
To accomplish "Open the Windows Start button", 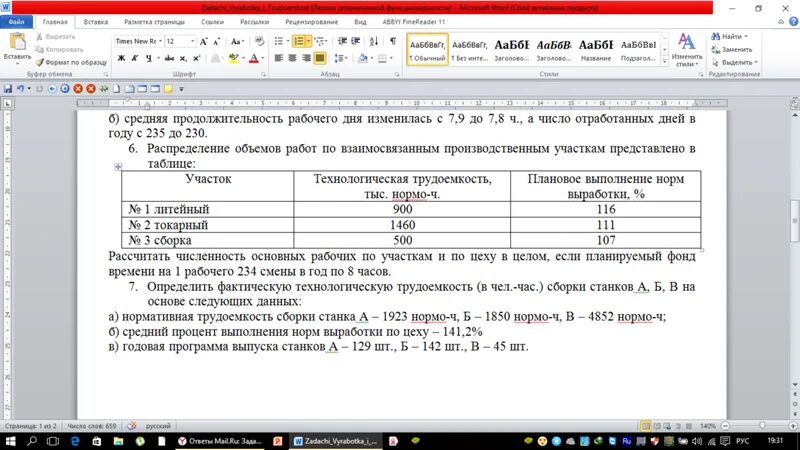I will 10,441.
